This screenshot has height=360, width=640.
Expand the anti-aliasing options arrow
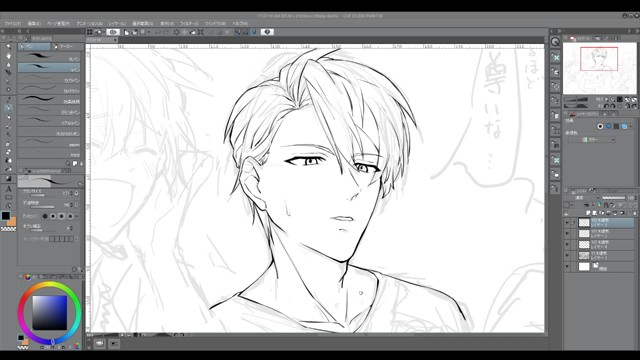click(76, 216)
